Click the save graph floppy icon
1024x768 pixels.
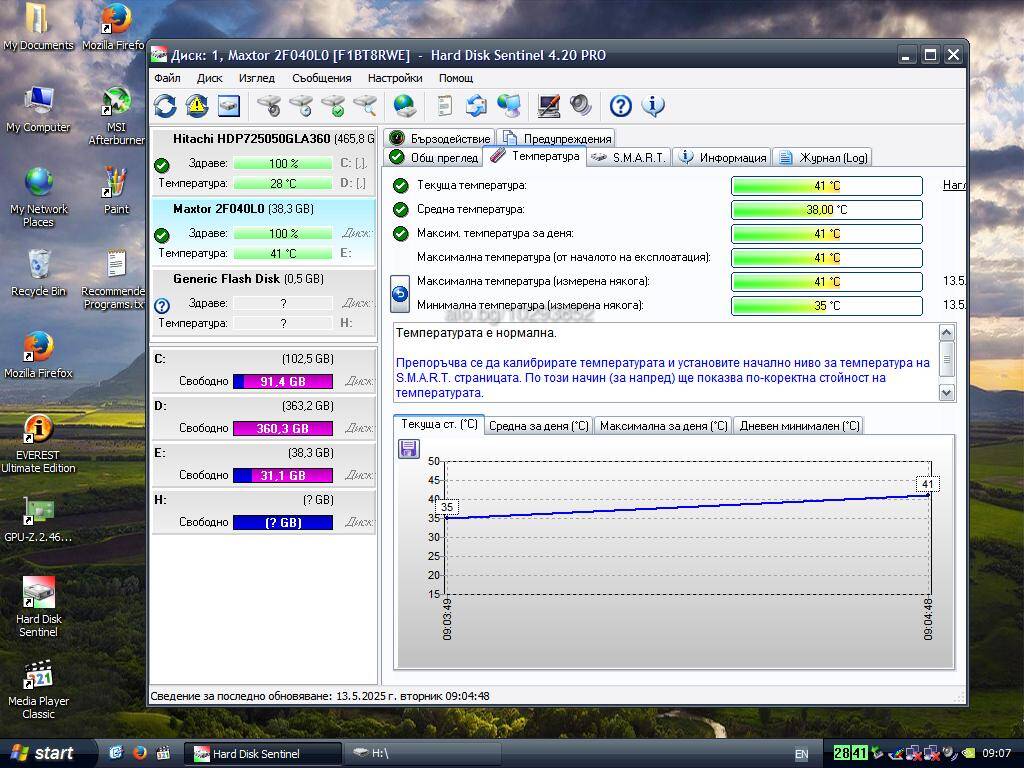[409, 449]
